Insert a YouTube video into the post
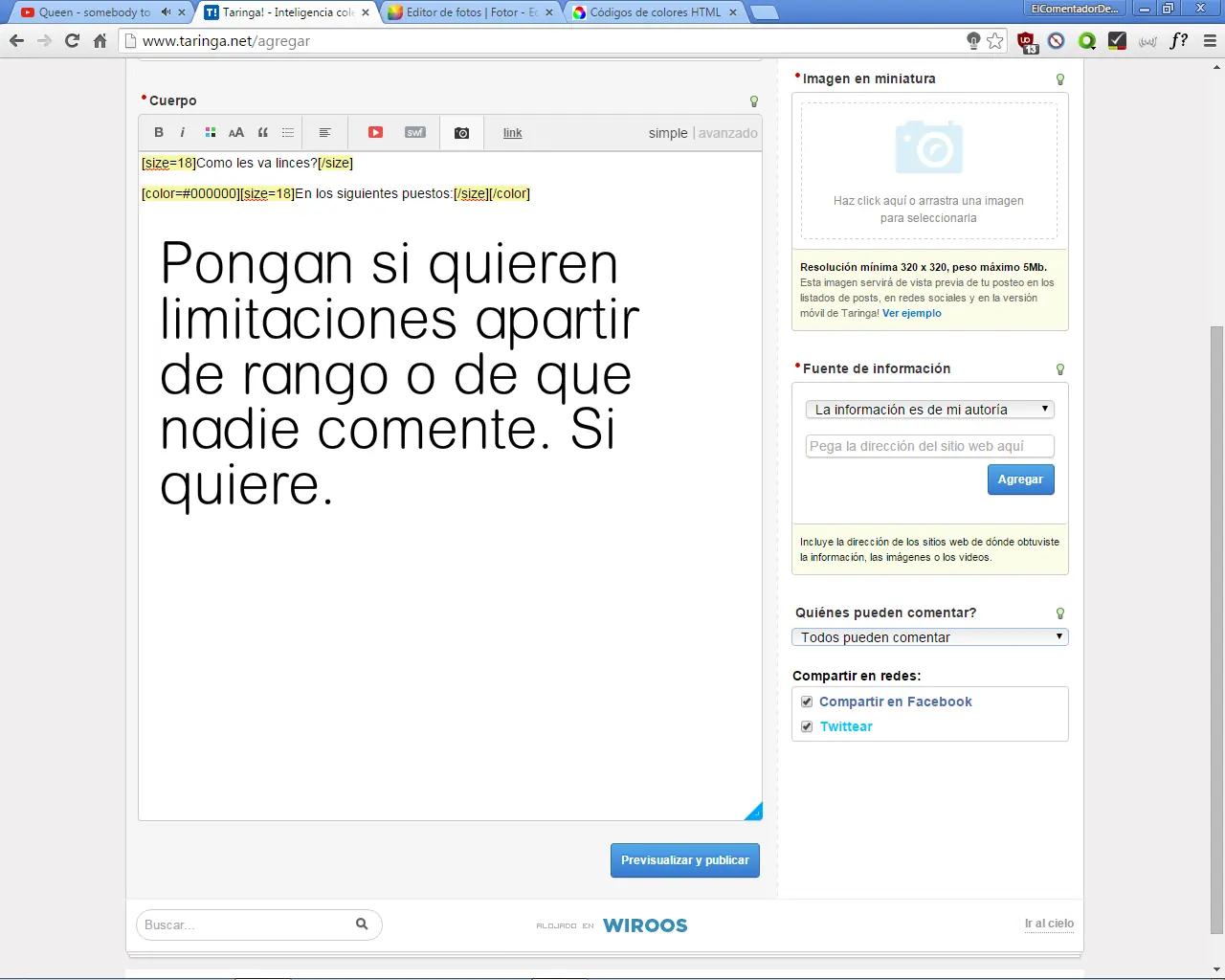 (376, 133)
